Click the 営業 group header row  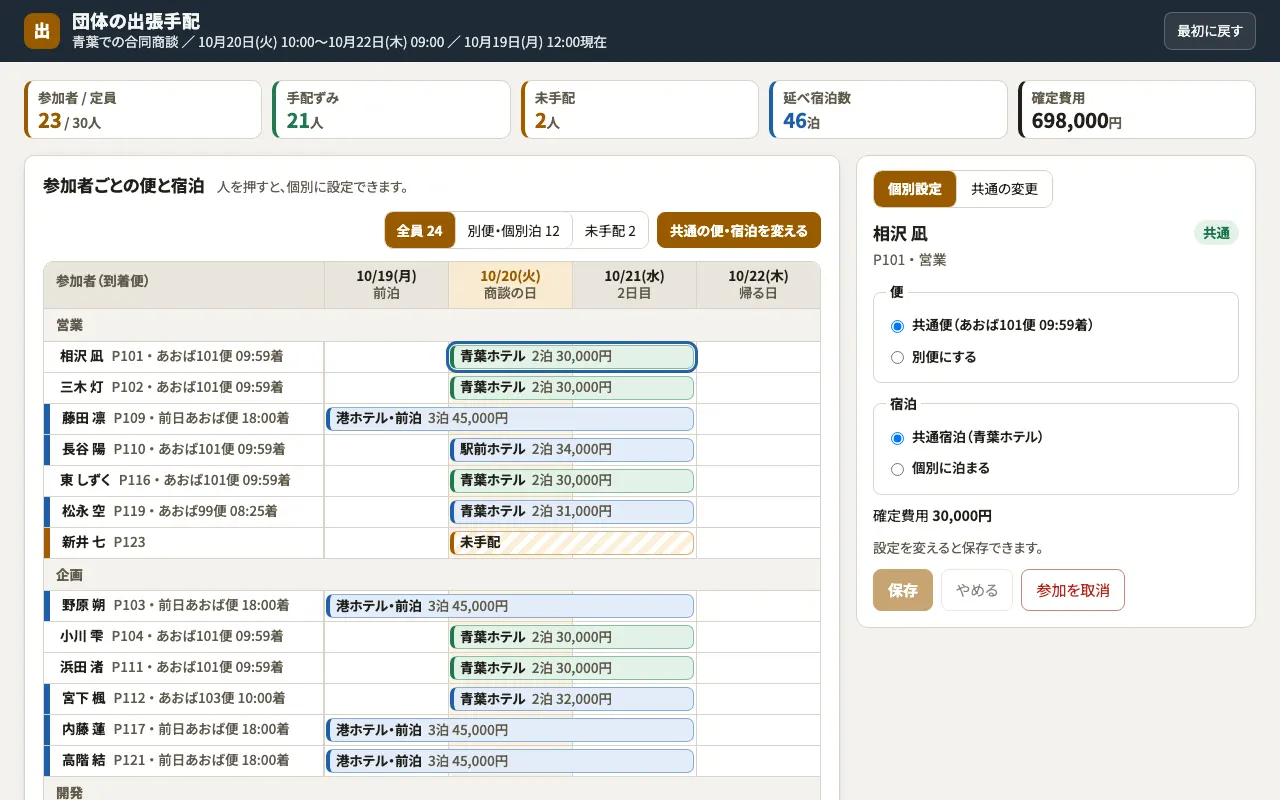(x=432, y=325)
